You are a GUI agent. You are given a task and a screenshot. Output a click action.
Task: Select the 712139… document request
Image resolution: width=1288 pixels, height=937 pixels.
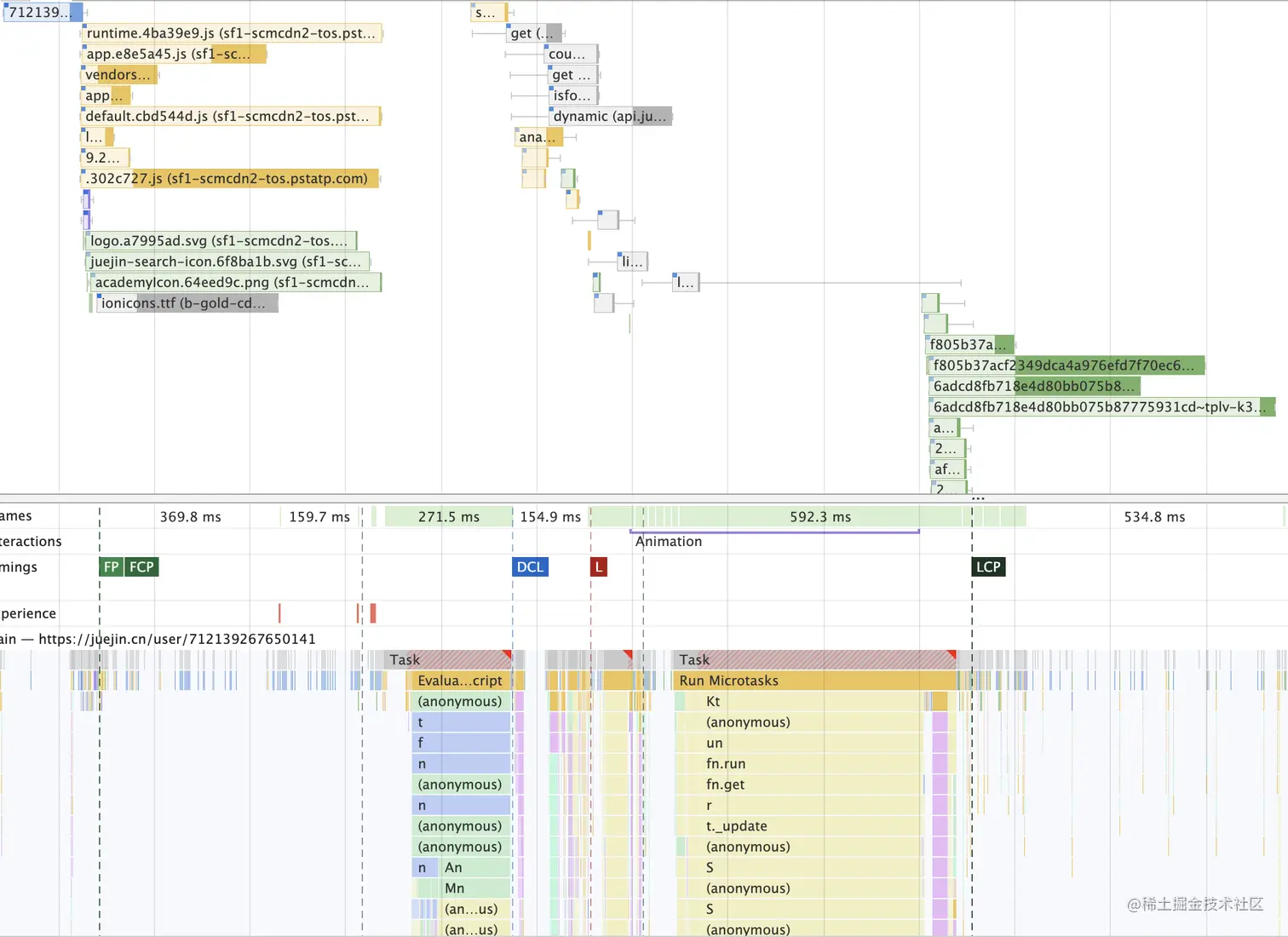[x=43, y=12]
